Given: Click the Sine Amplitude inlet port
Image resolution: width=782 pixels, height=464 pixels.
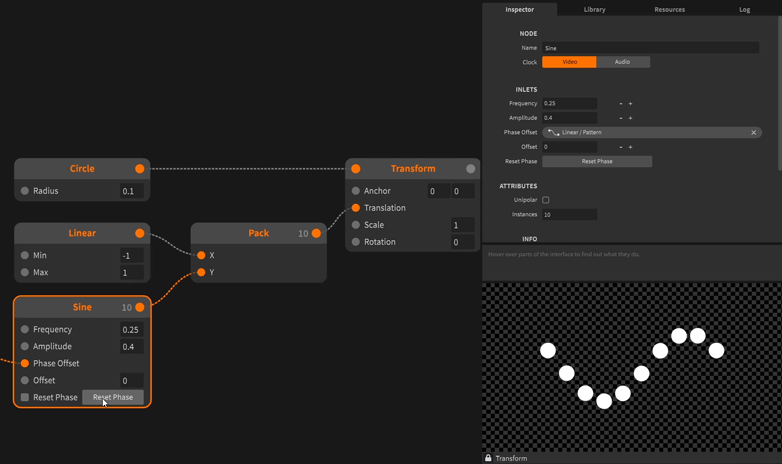Looking at the screenshot, I should pyautogui.click(x=24, y=346).
